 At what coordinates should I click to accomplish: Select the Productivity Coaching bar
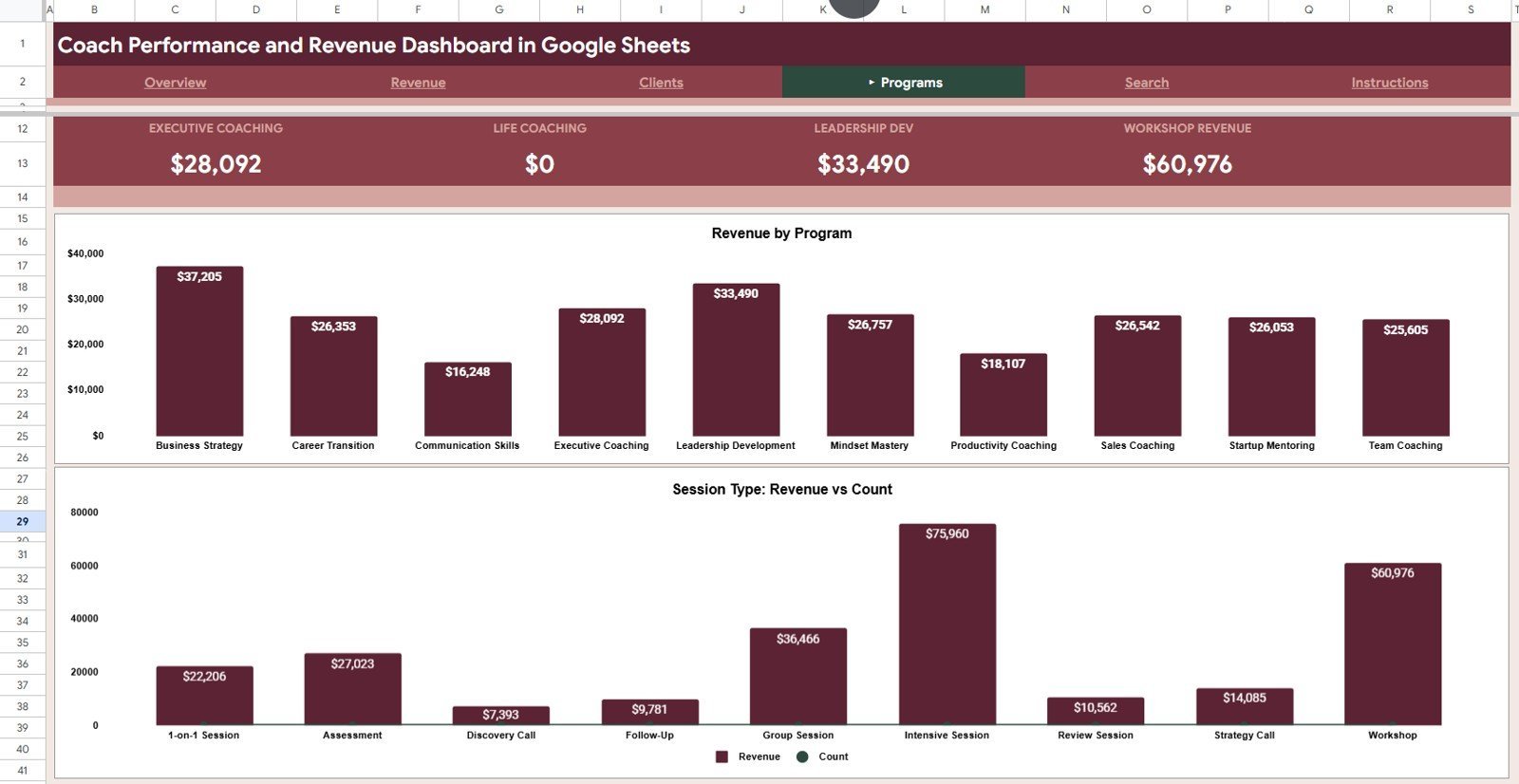[1003, 395]
